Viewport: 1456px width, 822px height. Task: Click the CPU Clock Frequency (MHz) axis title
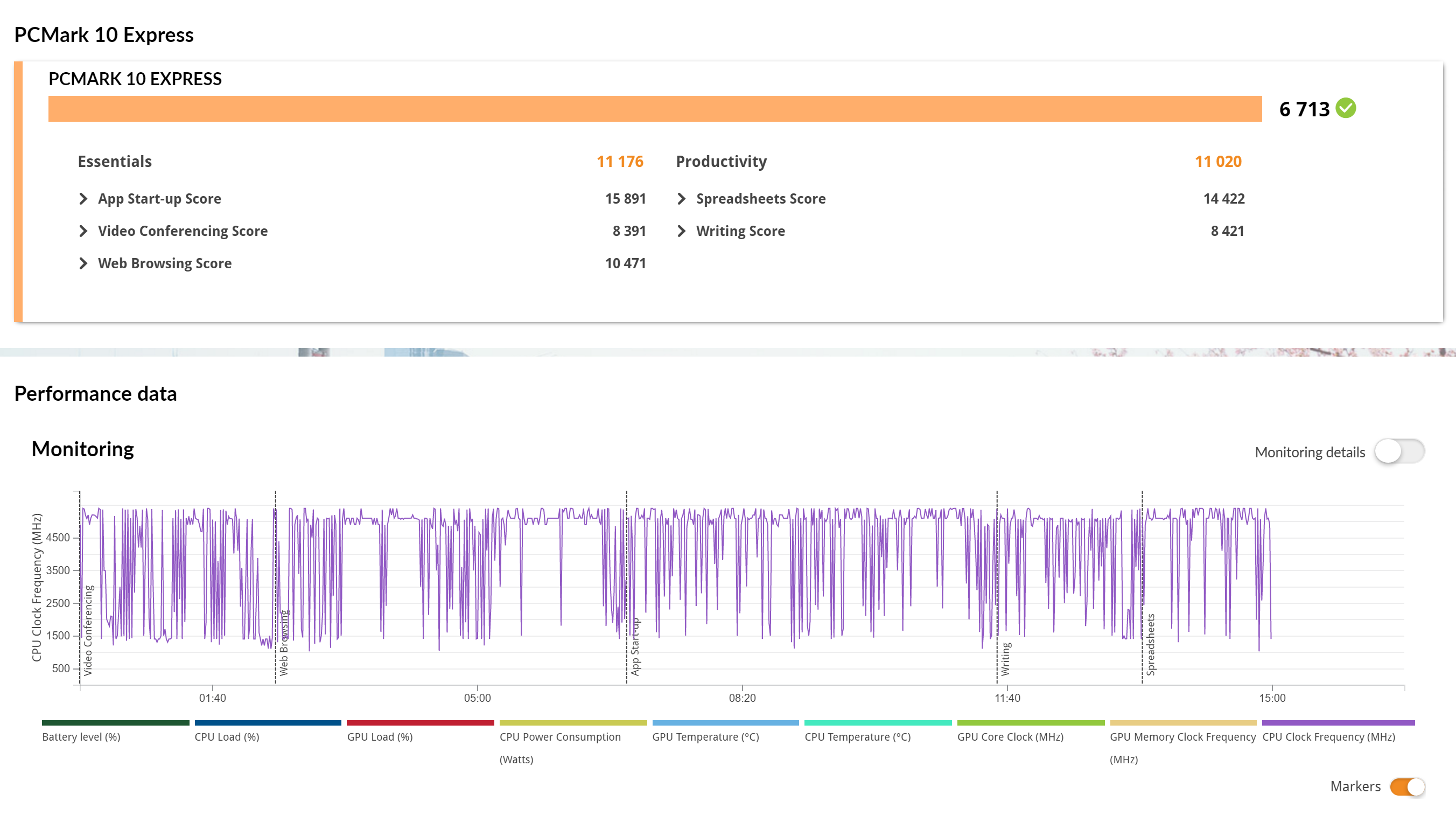pos(37,587)
